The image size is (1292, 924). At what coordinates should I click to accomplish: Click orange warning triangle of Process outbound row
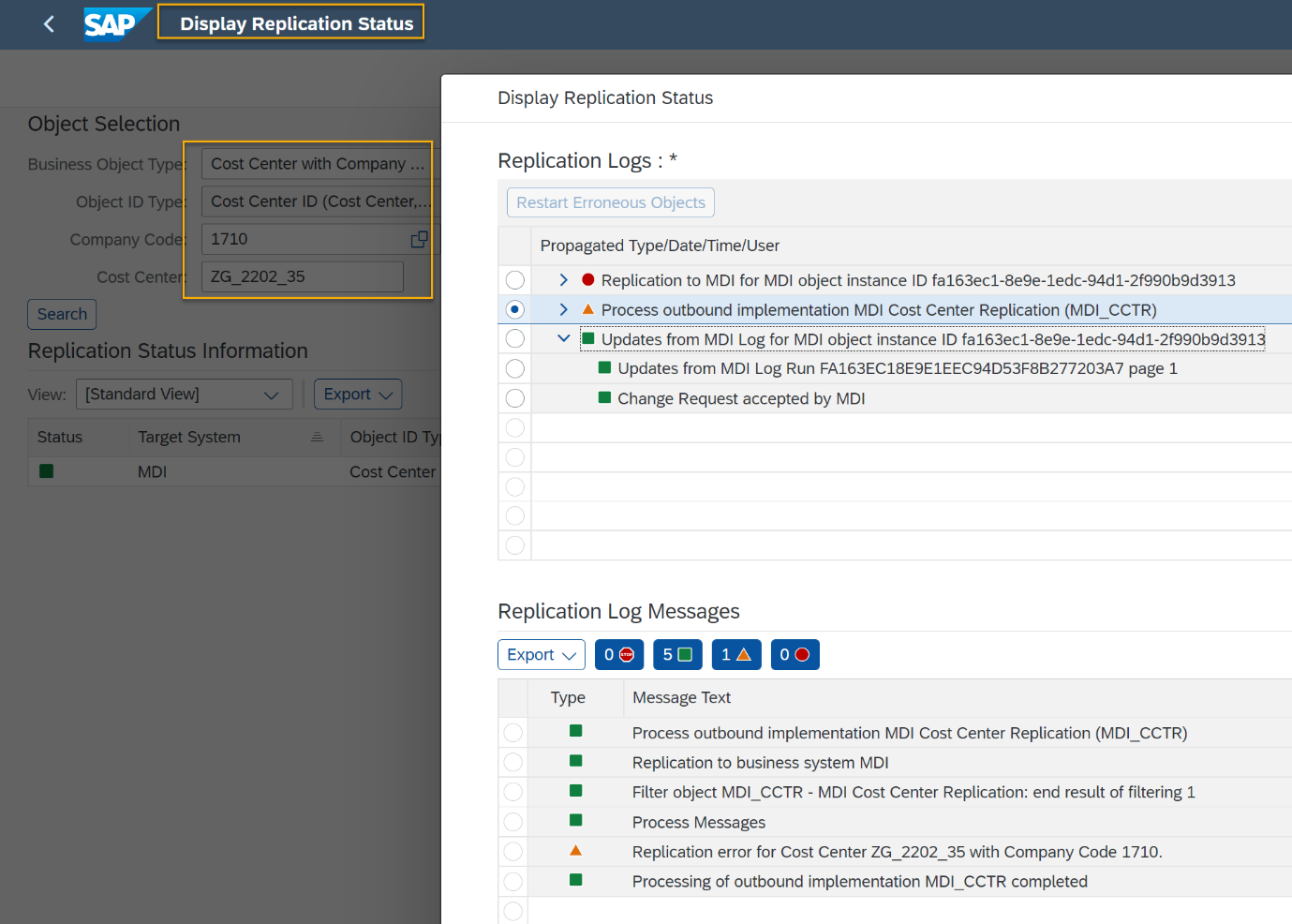(x=588, y=309)
